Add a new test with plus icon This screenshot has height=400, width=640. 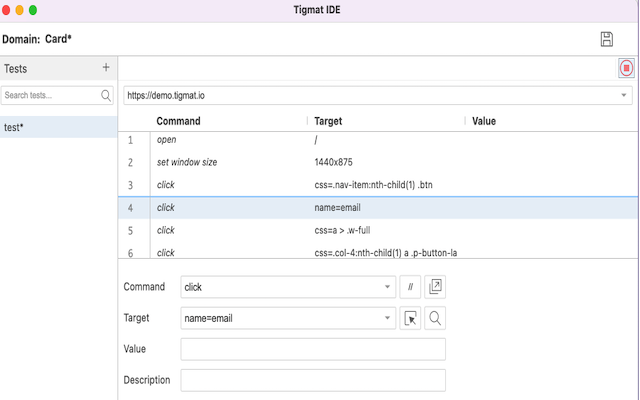(106, 68)
